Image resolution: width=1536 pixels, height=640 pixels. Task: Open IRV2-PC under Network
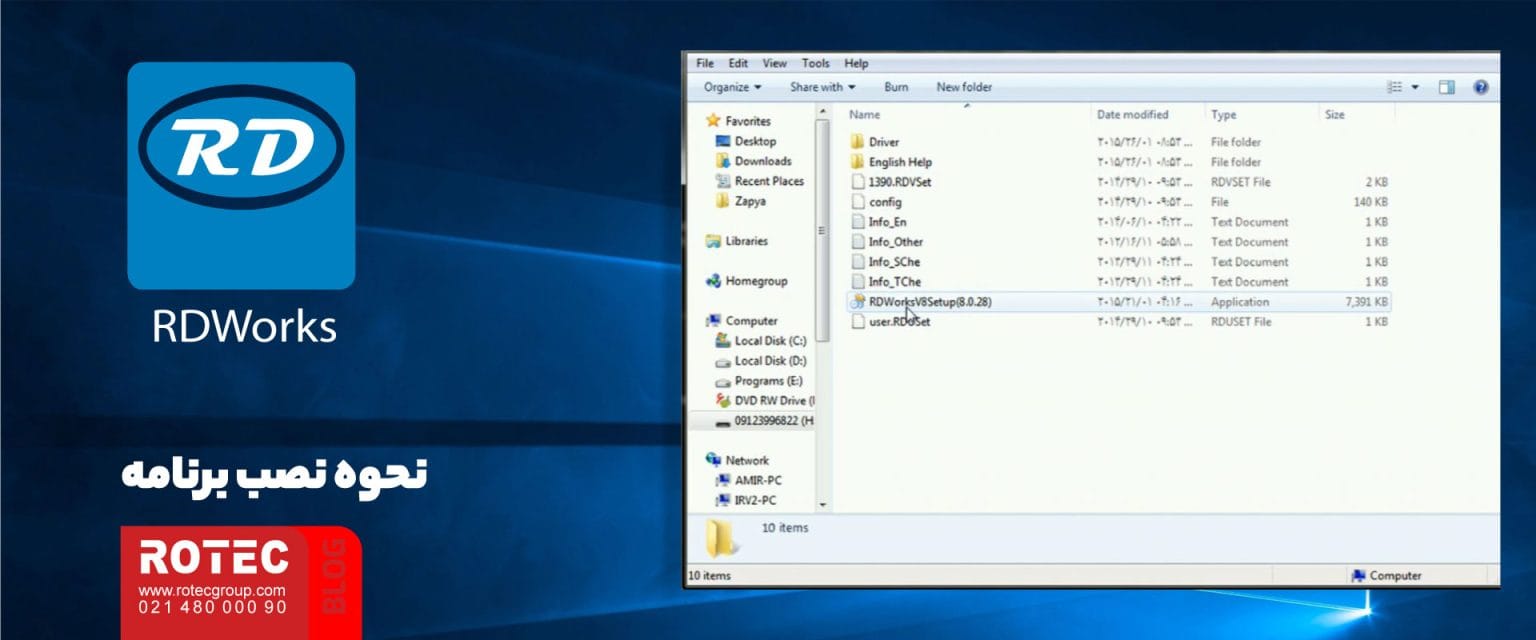point(755,500)
